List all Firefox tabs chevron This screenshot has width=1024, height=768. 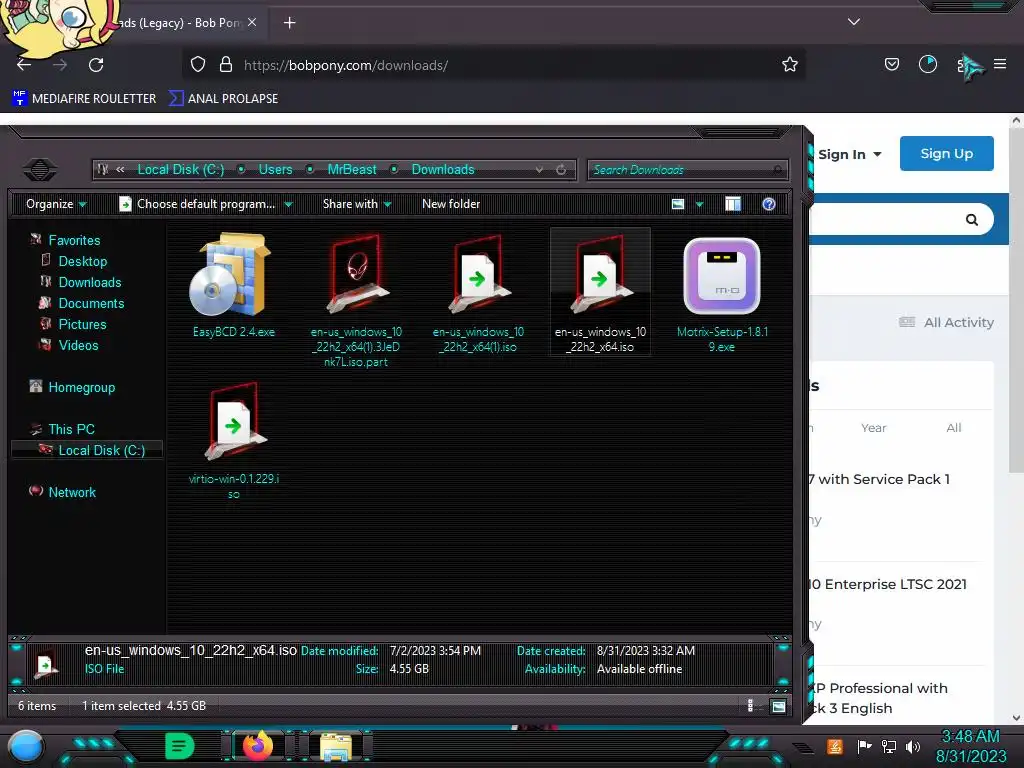854,22
